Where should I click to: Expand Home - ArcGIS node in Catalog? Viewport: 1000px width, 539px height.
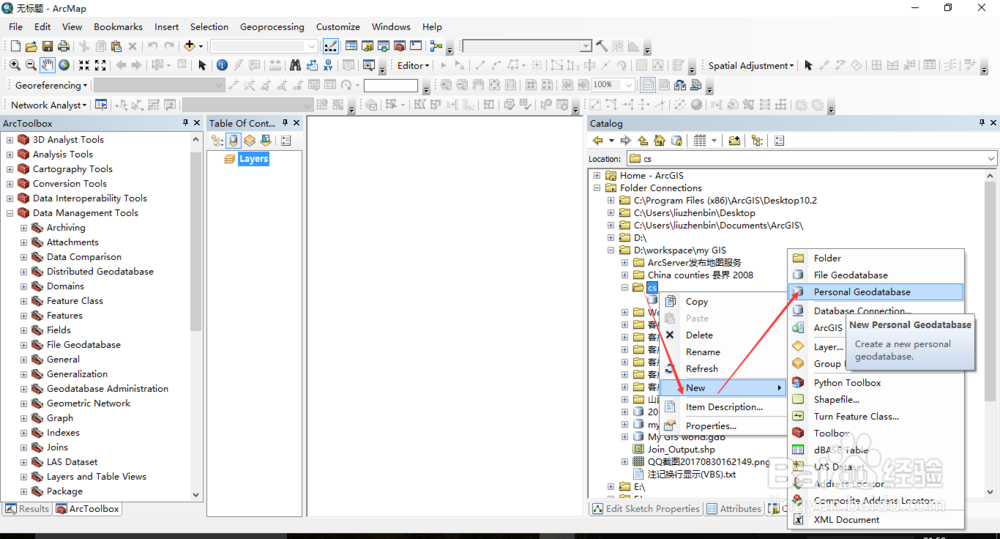point(597,175)
